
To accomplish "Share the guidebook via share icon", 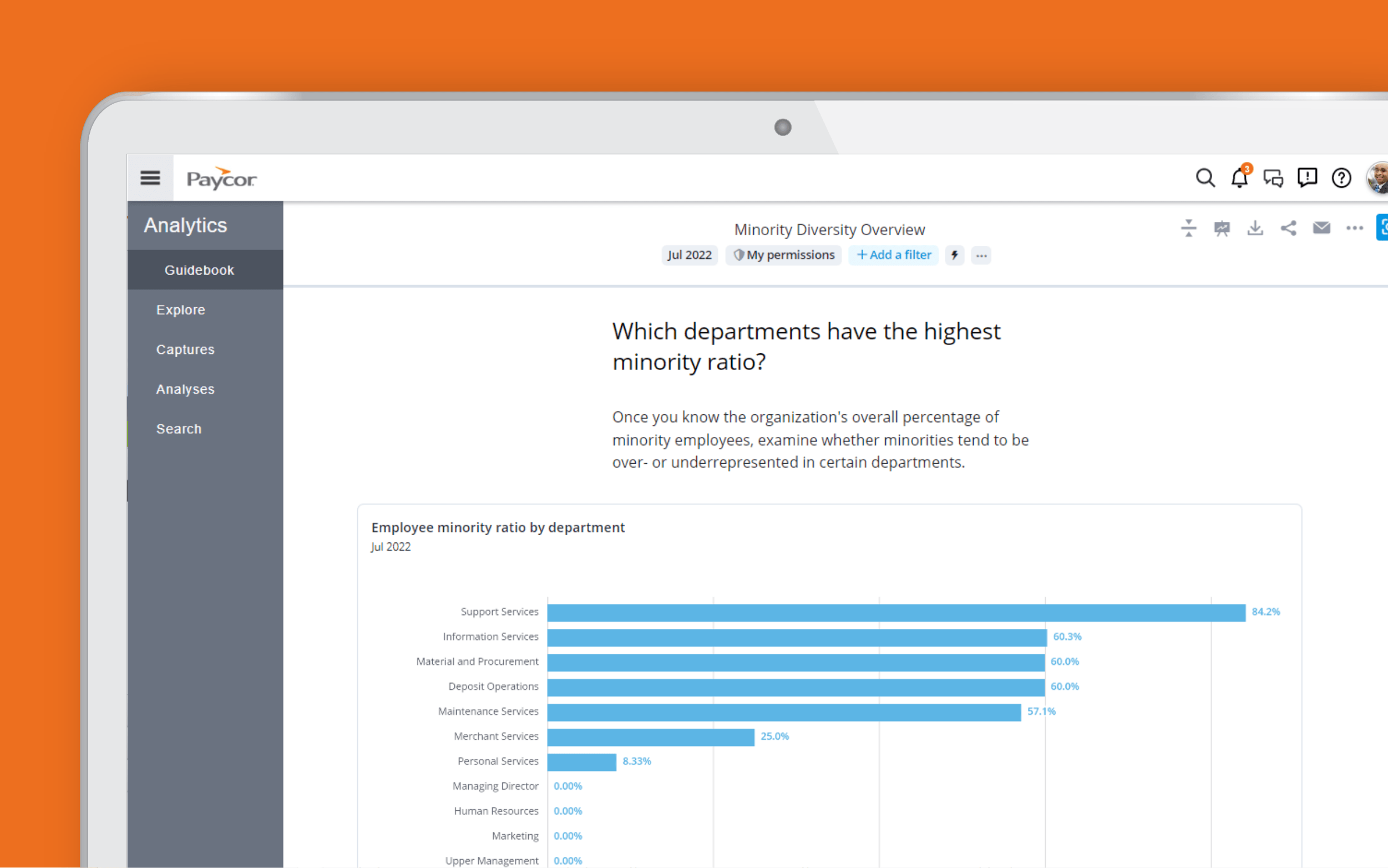I will pyautogui.click(x=1288, y=228).
